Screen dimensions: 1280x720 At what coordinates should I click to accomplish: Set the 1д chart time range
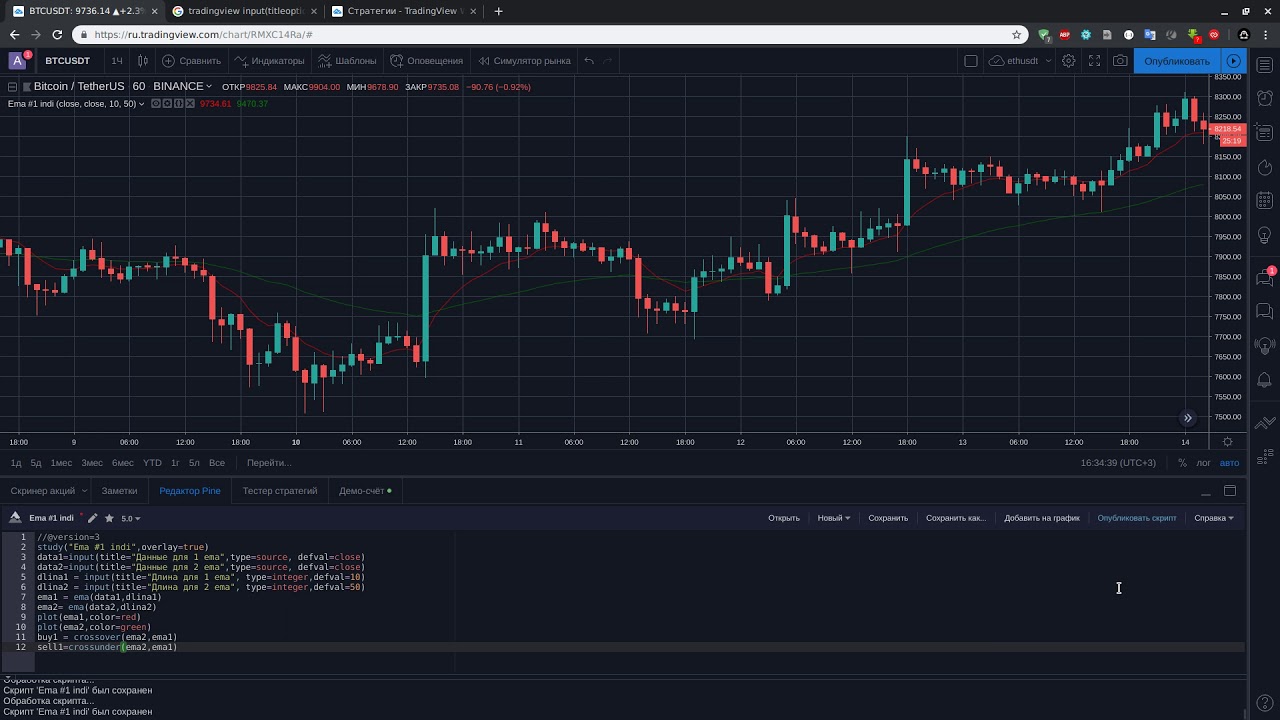tap(16, 463)
